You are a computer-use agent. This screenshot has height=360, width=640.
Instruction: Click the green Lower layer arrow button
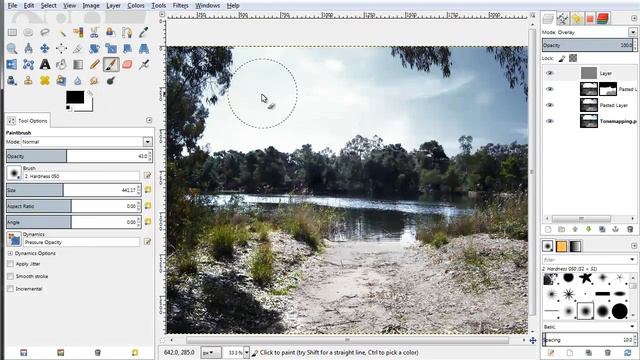589,229
